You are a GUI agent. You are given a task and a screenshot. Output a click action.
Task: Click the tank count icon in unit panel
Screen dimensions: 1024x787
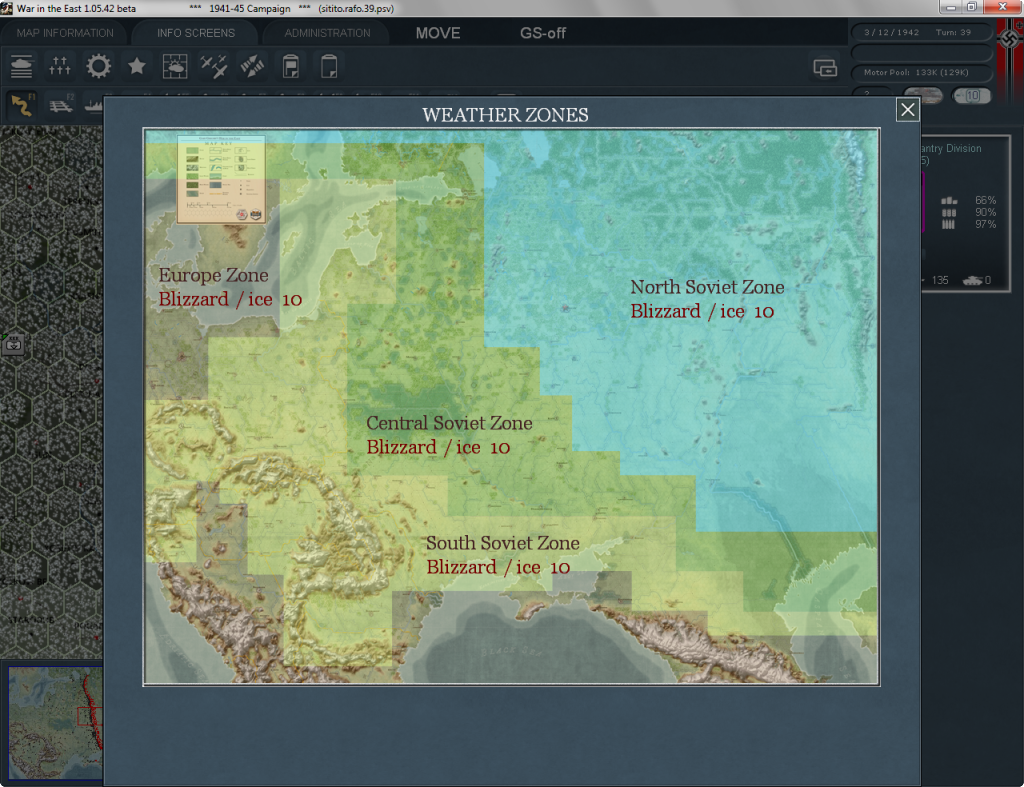click(972, 280)
